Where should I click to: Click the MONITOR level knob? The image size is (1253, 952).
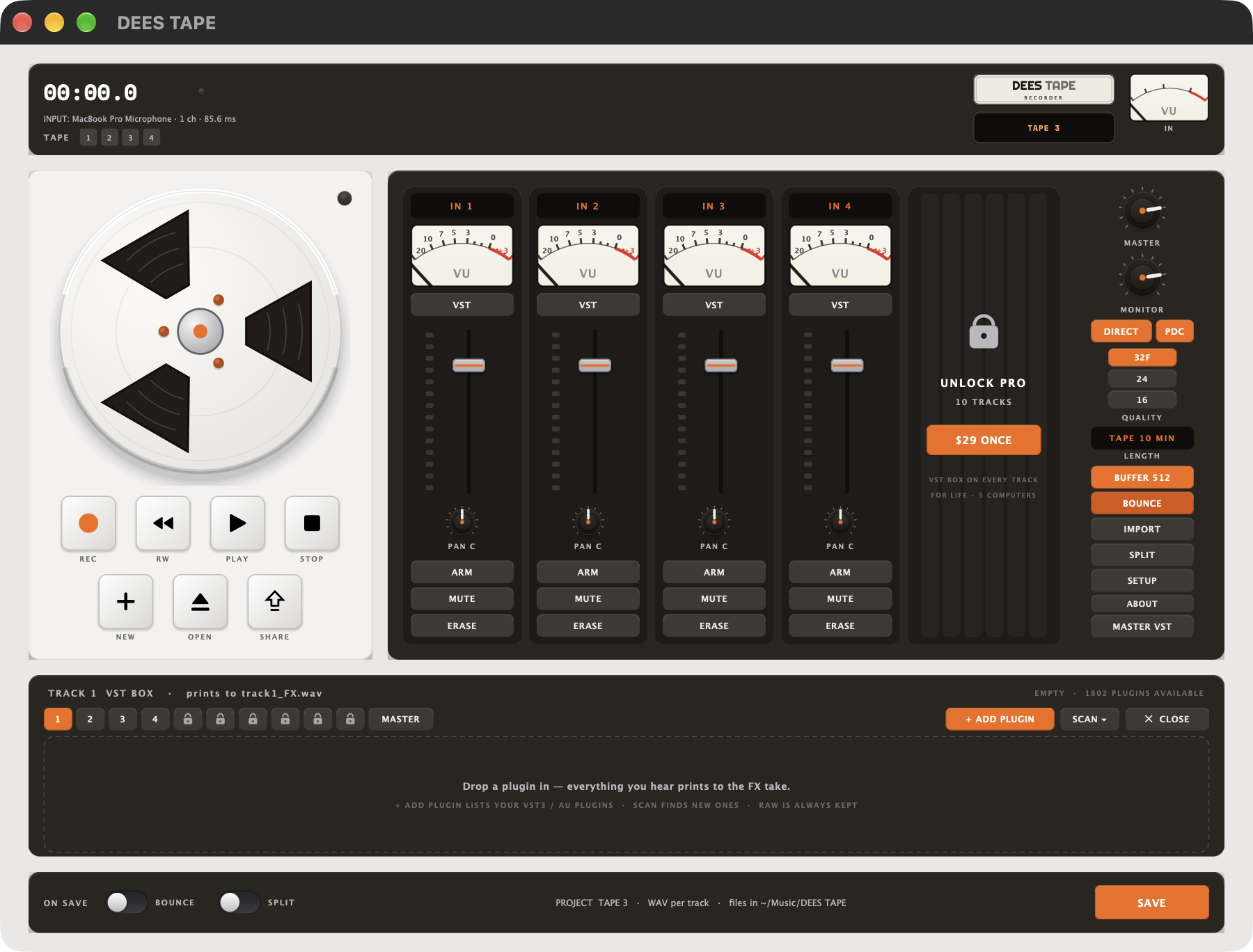point(1142,277)
